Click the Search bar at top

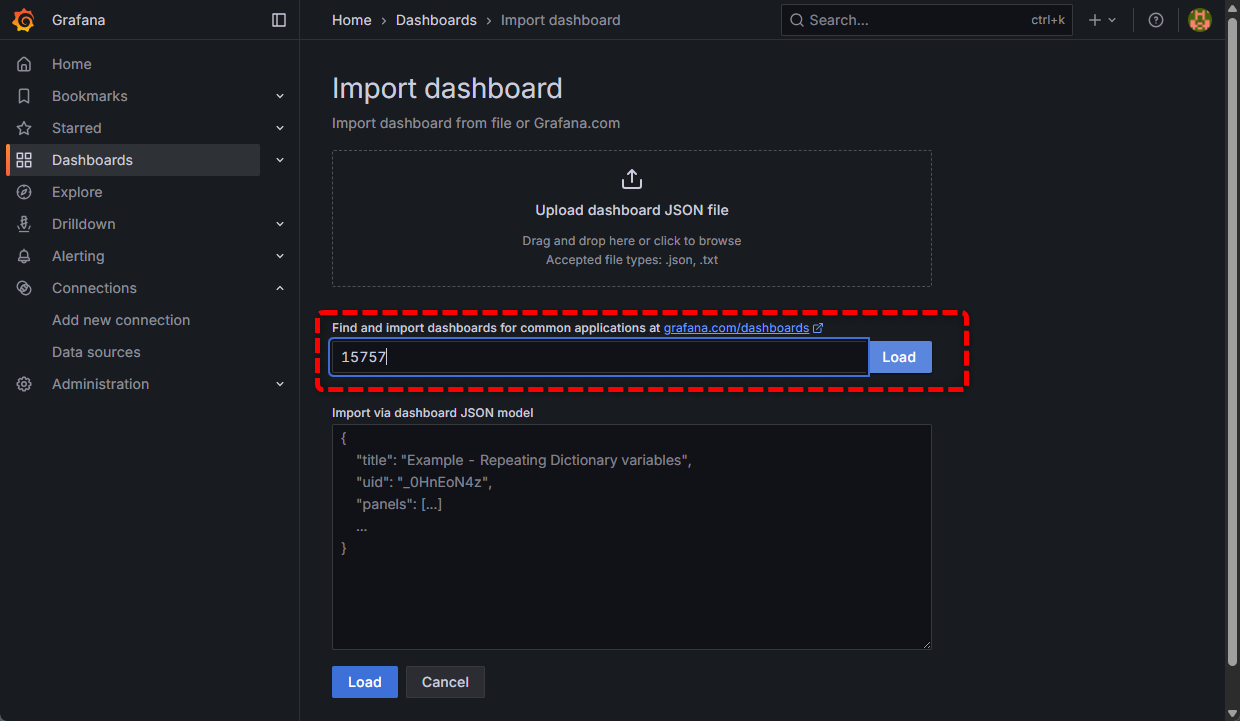click(926, 20)
